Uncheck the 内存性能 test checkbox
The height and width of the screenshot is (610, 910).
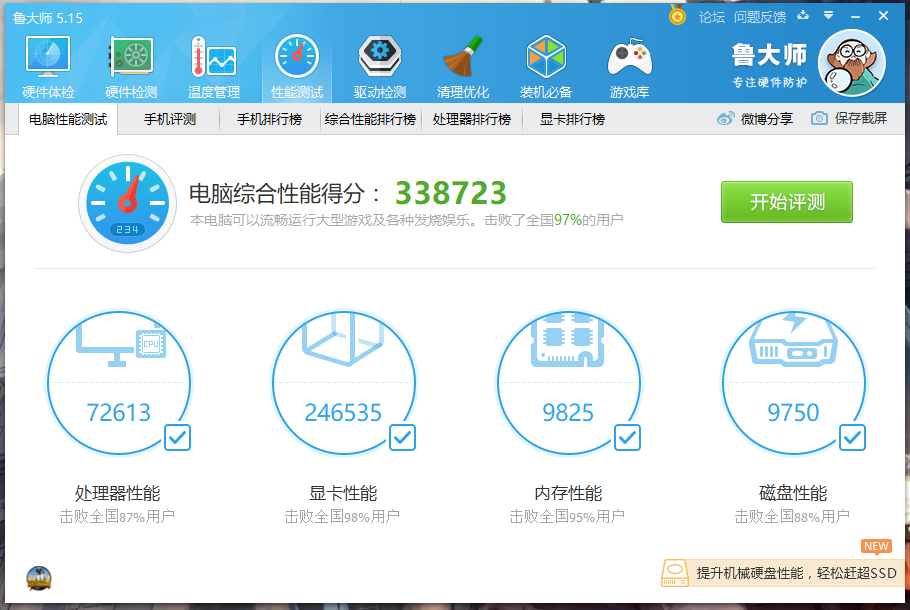coord(627,438)
